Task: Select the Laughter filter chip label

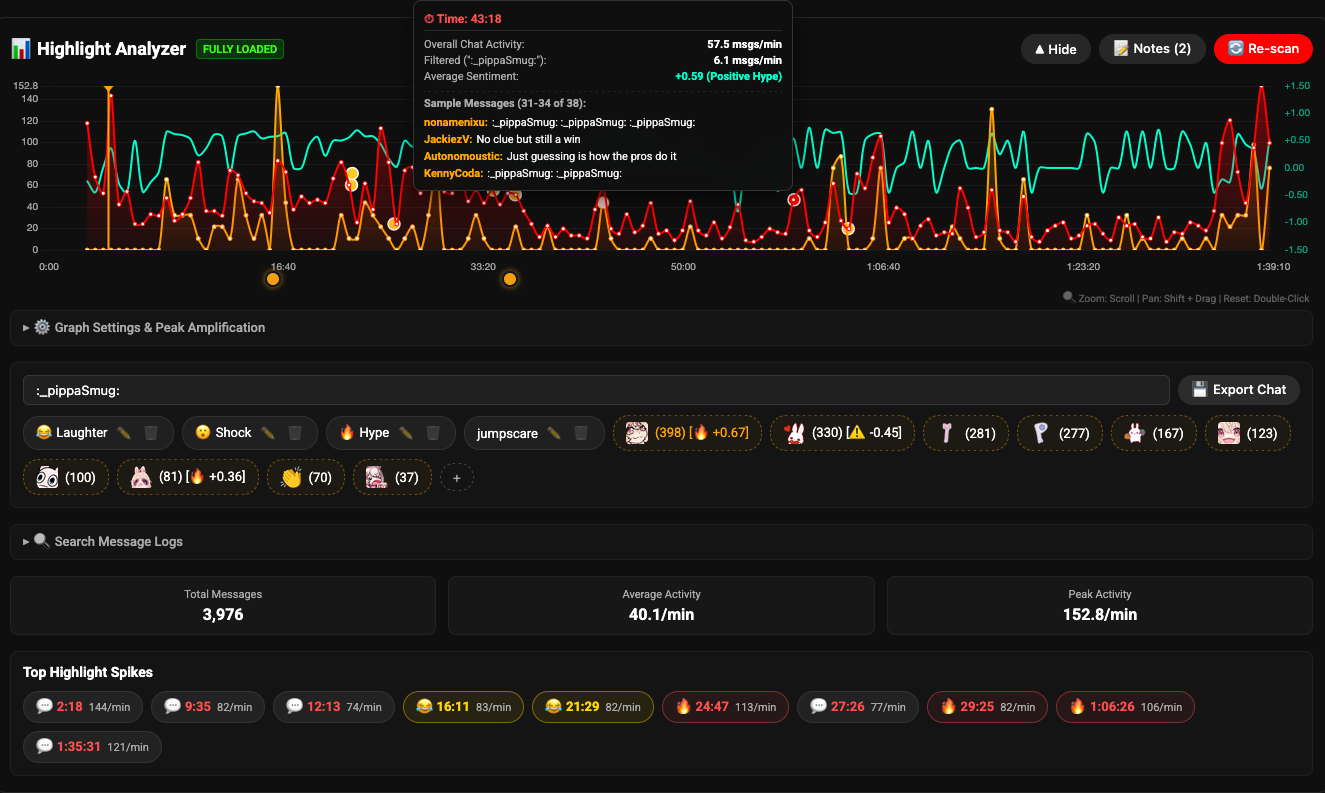Action: [72, 433]
